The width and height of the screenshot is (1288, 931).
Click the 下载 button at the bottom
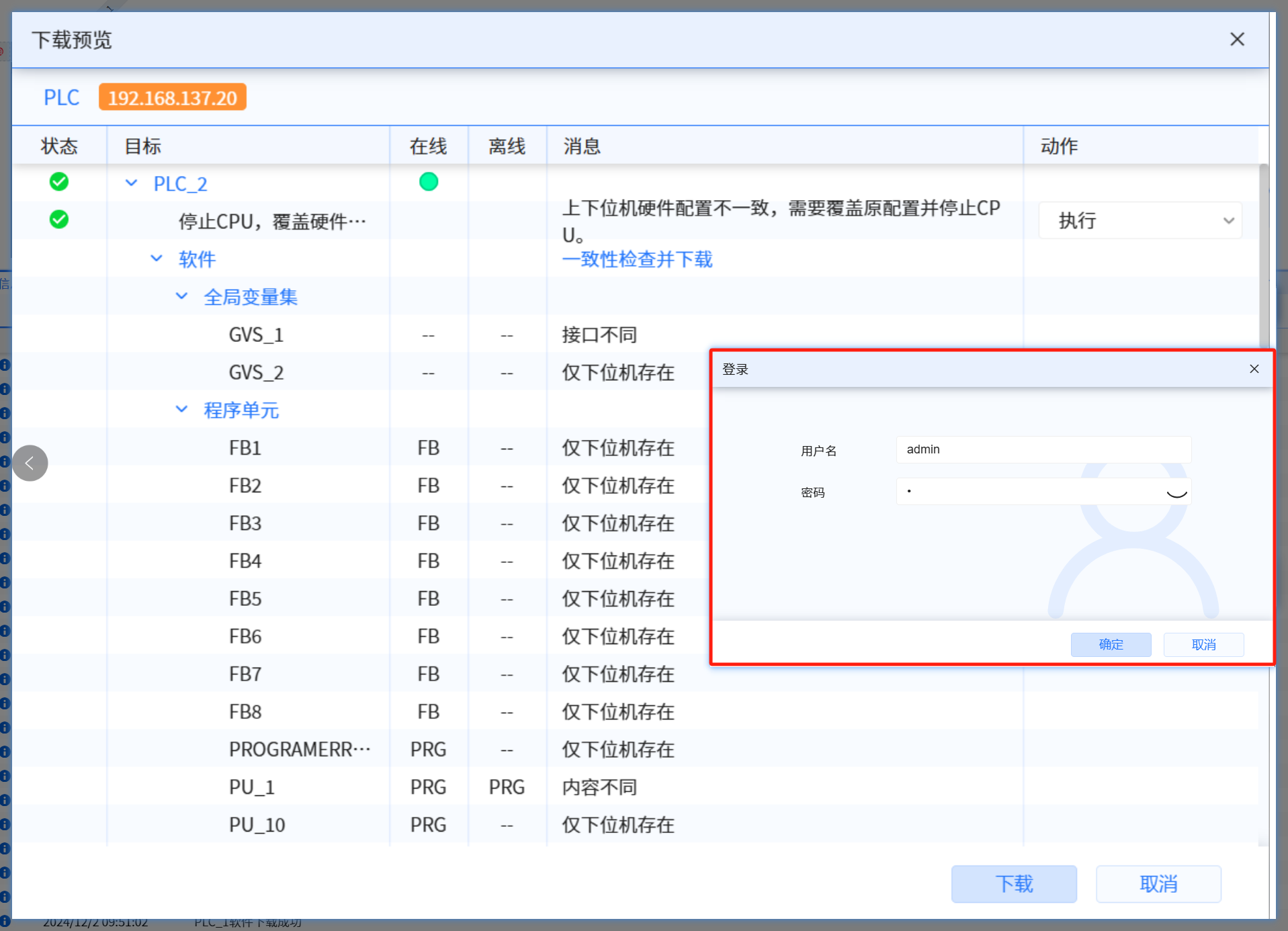click(1013, 884)
